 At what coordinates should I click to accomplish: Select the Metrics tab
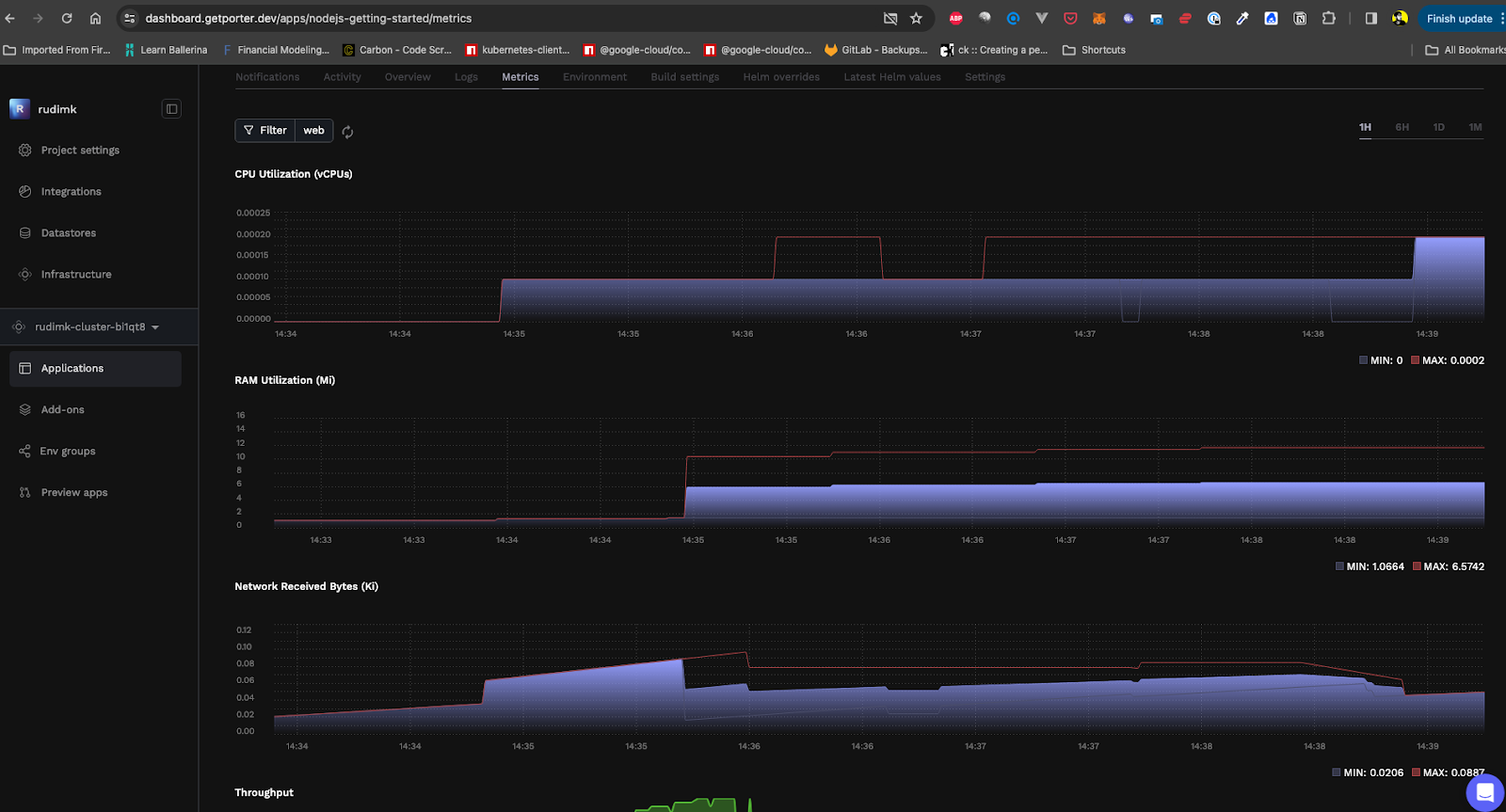click(x=521, y=77)
